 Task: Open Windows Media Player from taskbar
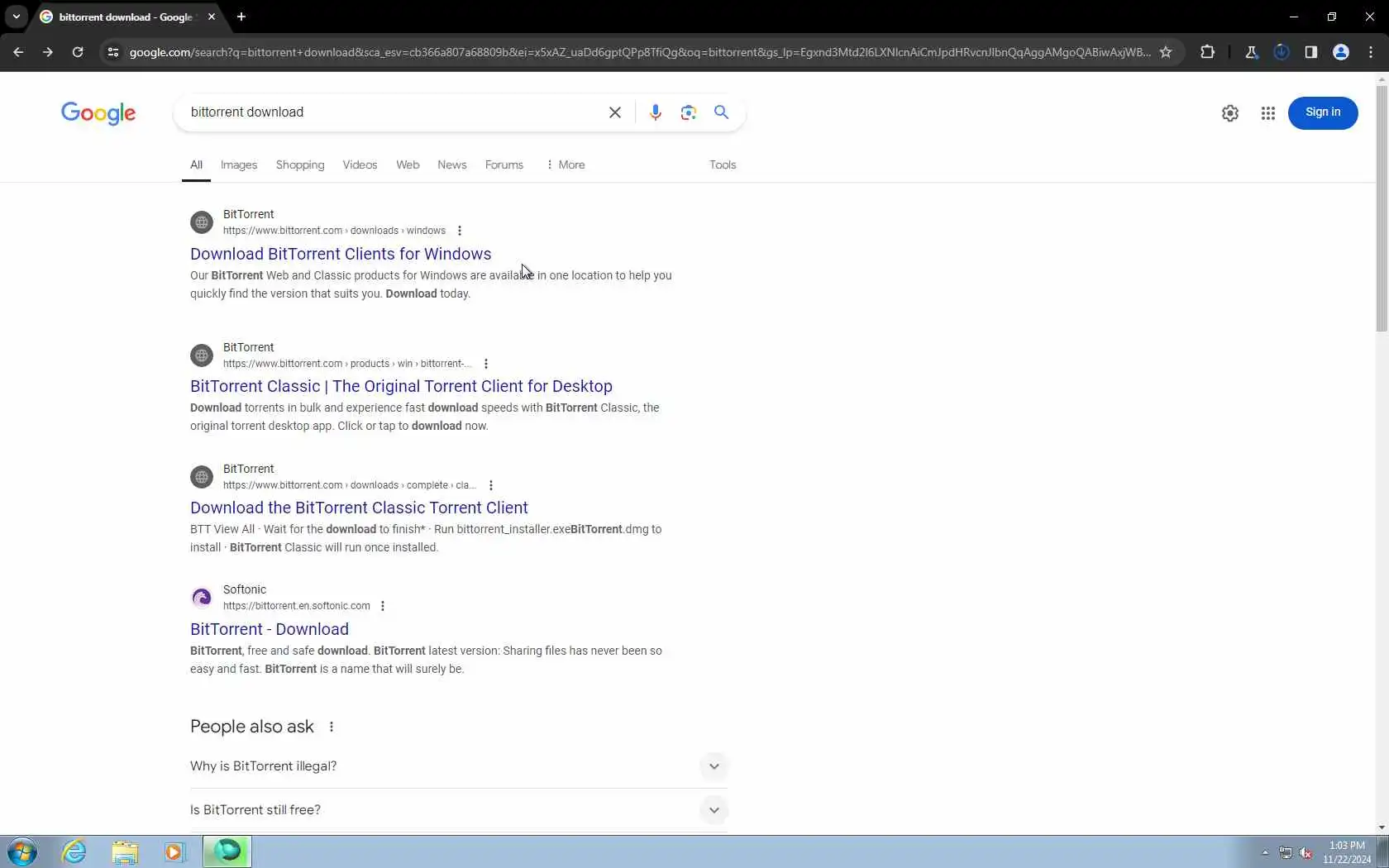pyautogui.click(x=174, y=851)
